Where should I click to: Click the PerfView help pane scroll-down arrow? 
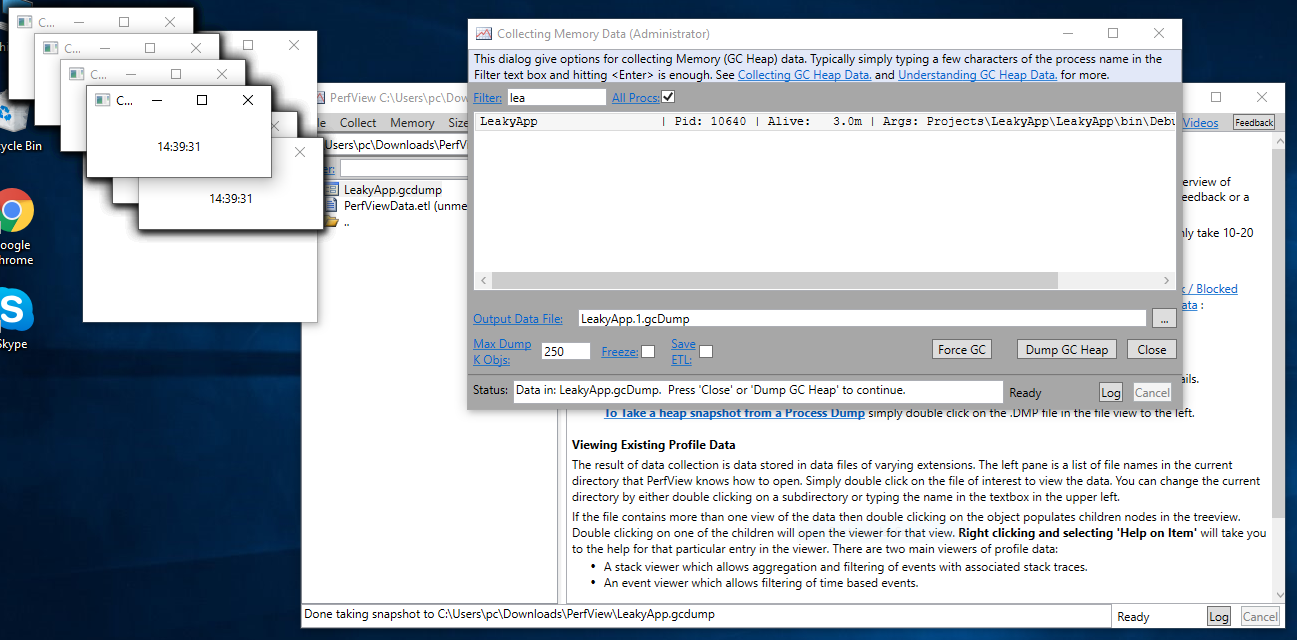1277,595
